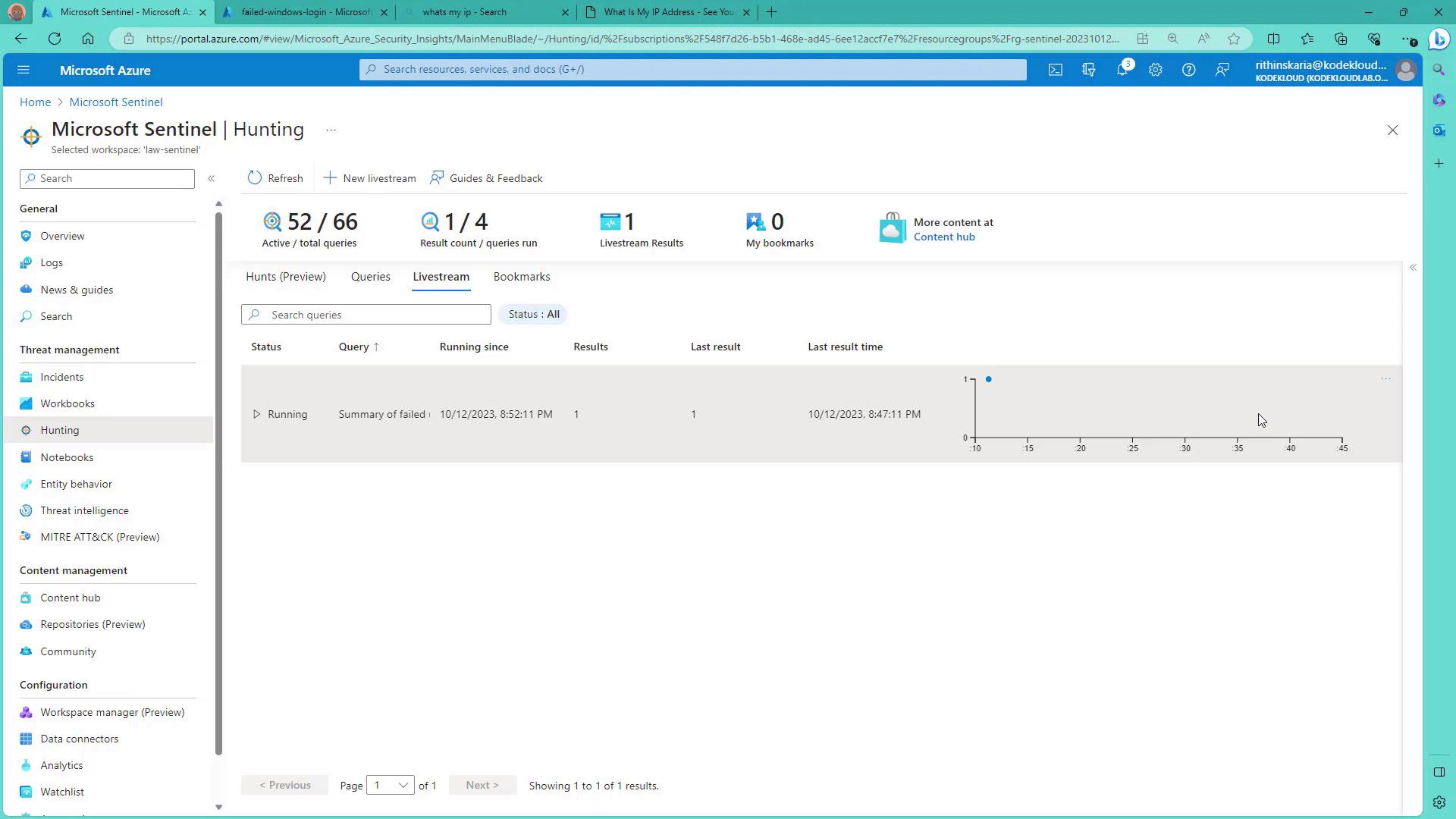
Task: Open Threat intelligence in the sidebar
Action: [x=84, y=510]
